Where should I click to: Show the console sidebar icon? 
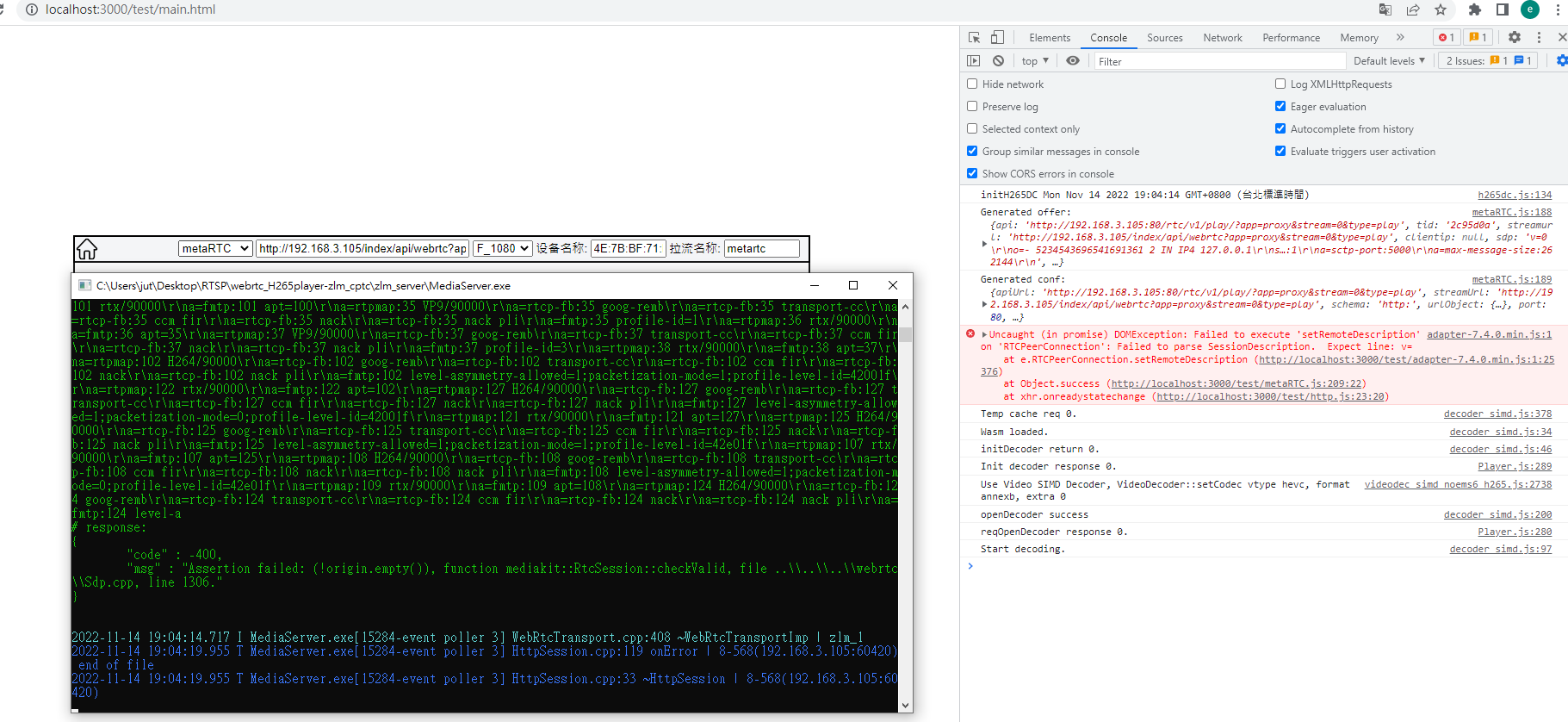[x=974, y=60]
